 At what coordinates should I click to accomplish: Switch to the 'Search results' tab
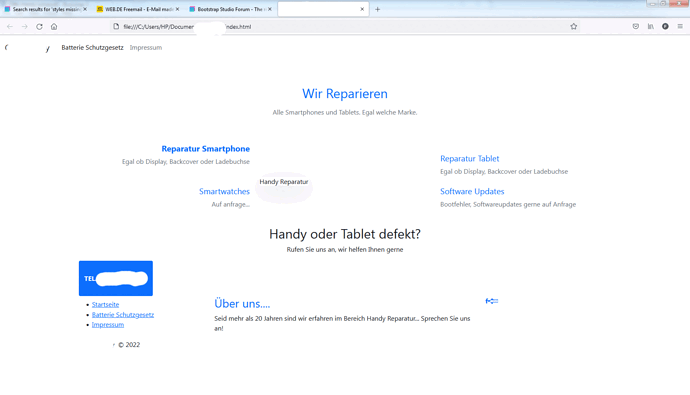pyautogui.click(x=46, y=9)
